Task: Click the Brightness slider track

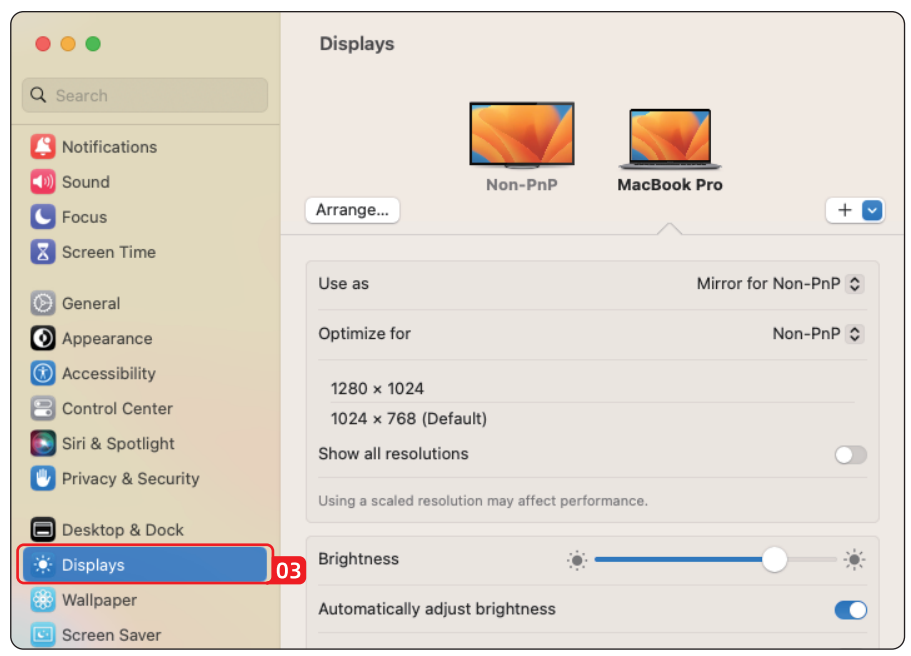Action: 680,560
